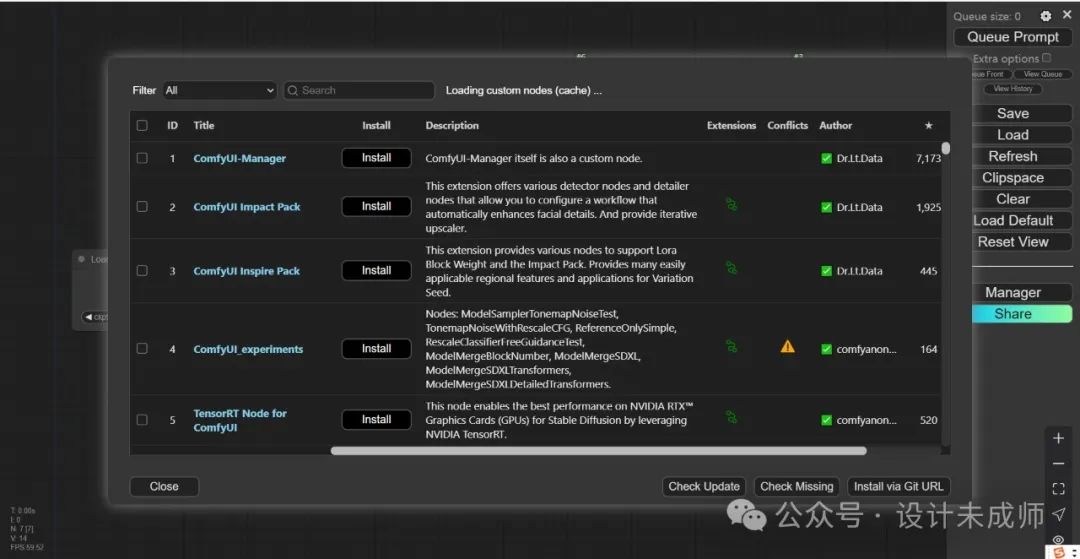Tick the checkbox for TensorRT Node row
The image size is (1080, 559).
click(142, 419)
